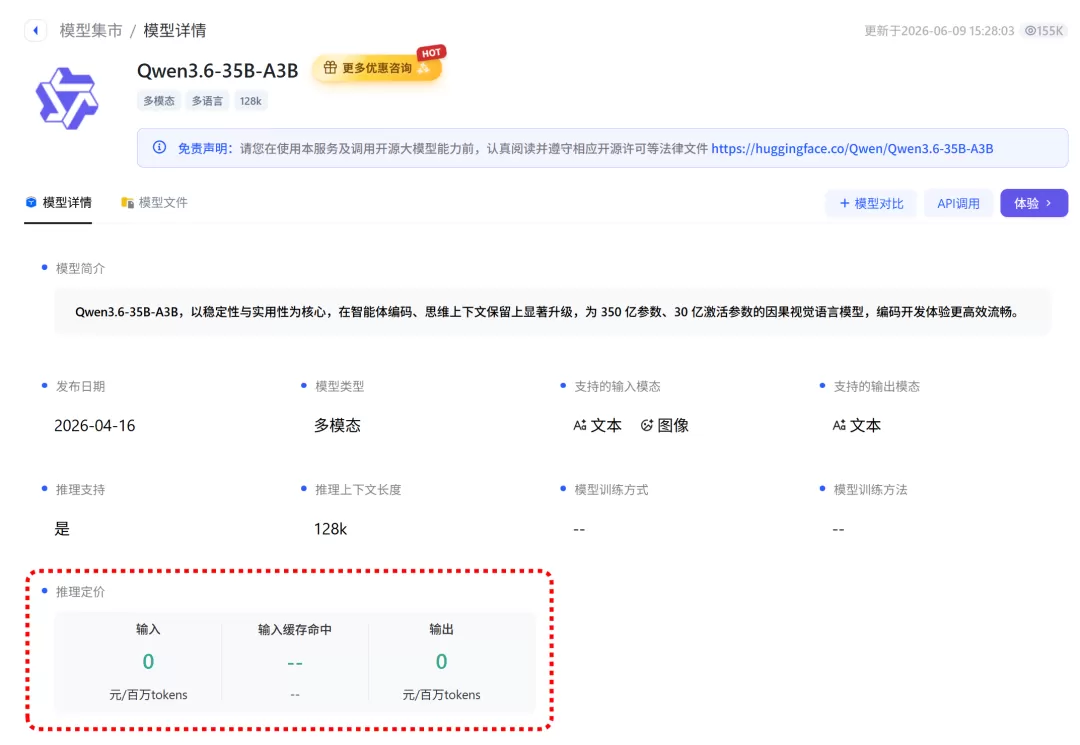Click the 支持的输入模态 label

coord(618,386)
